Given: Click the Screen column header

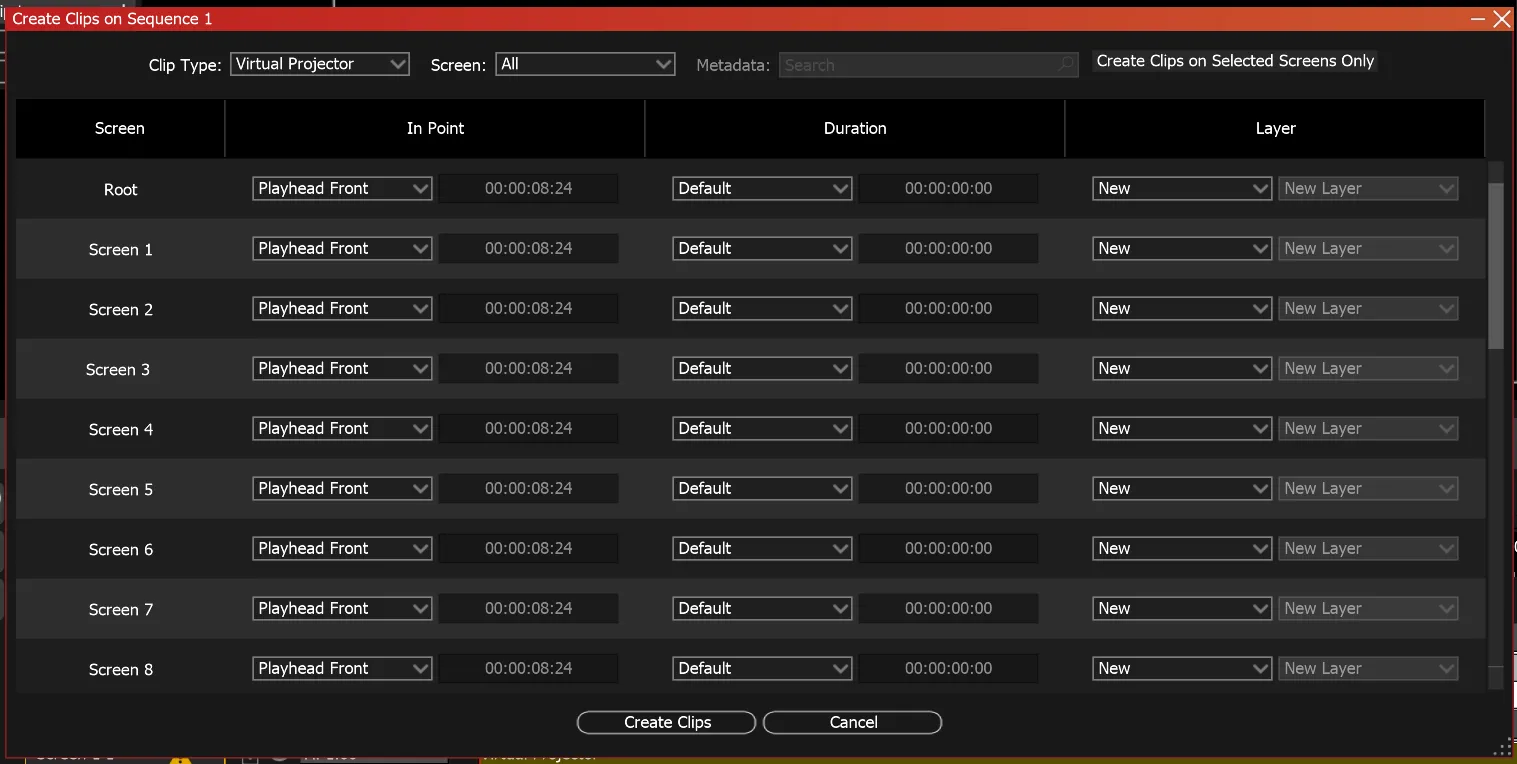Looking at the screenshot, I should 120,128.
